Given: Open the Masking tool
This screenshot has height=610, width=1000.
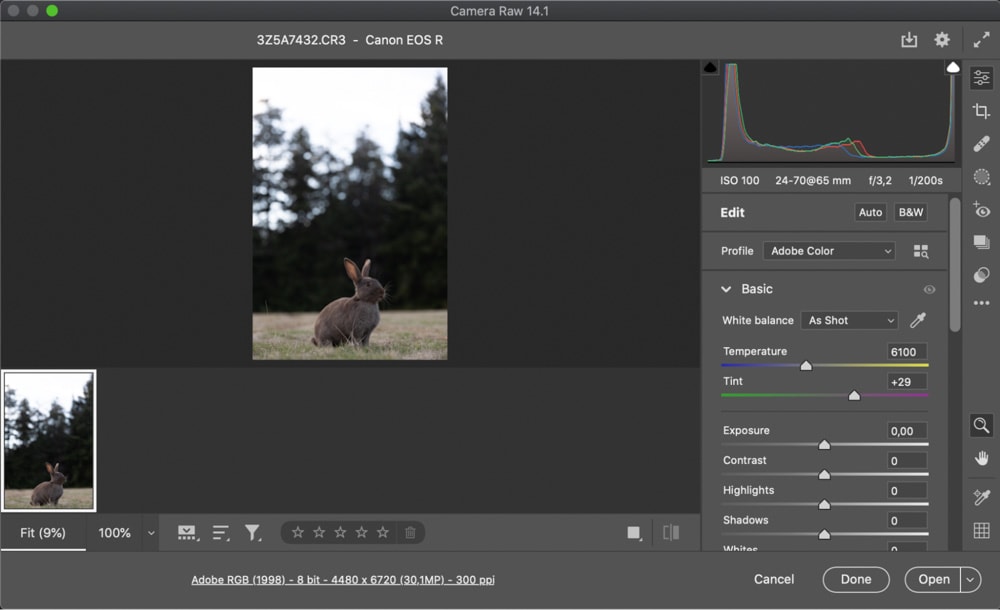Looking at the screenshot, I should [x=981, y=177].
